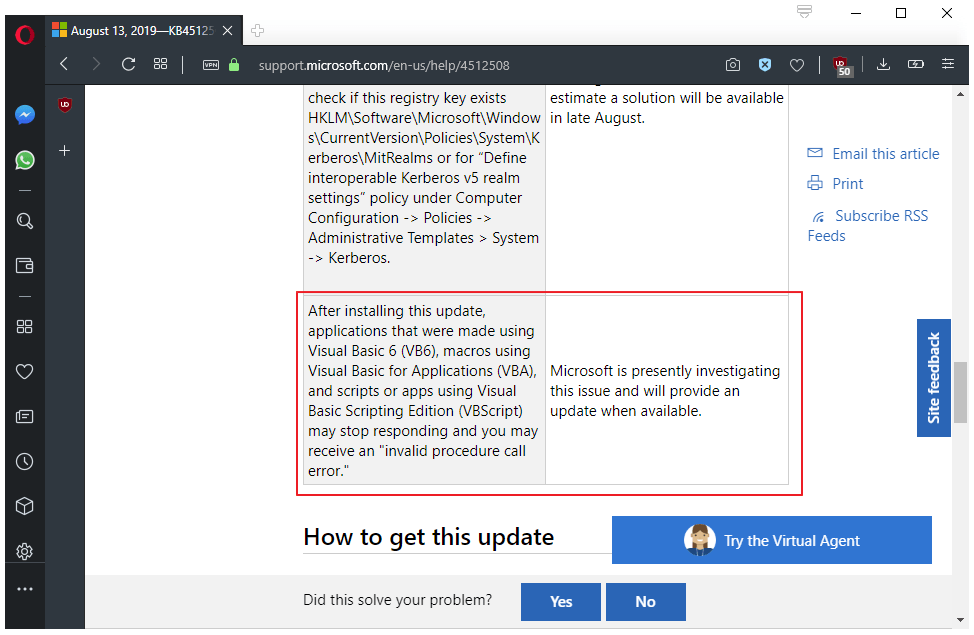The image size is (974, 635).
Task: Open the tab tiles grid next to reload
Action: (160, 64)
